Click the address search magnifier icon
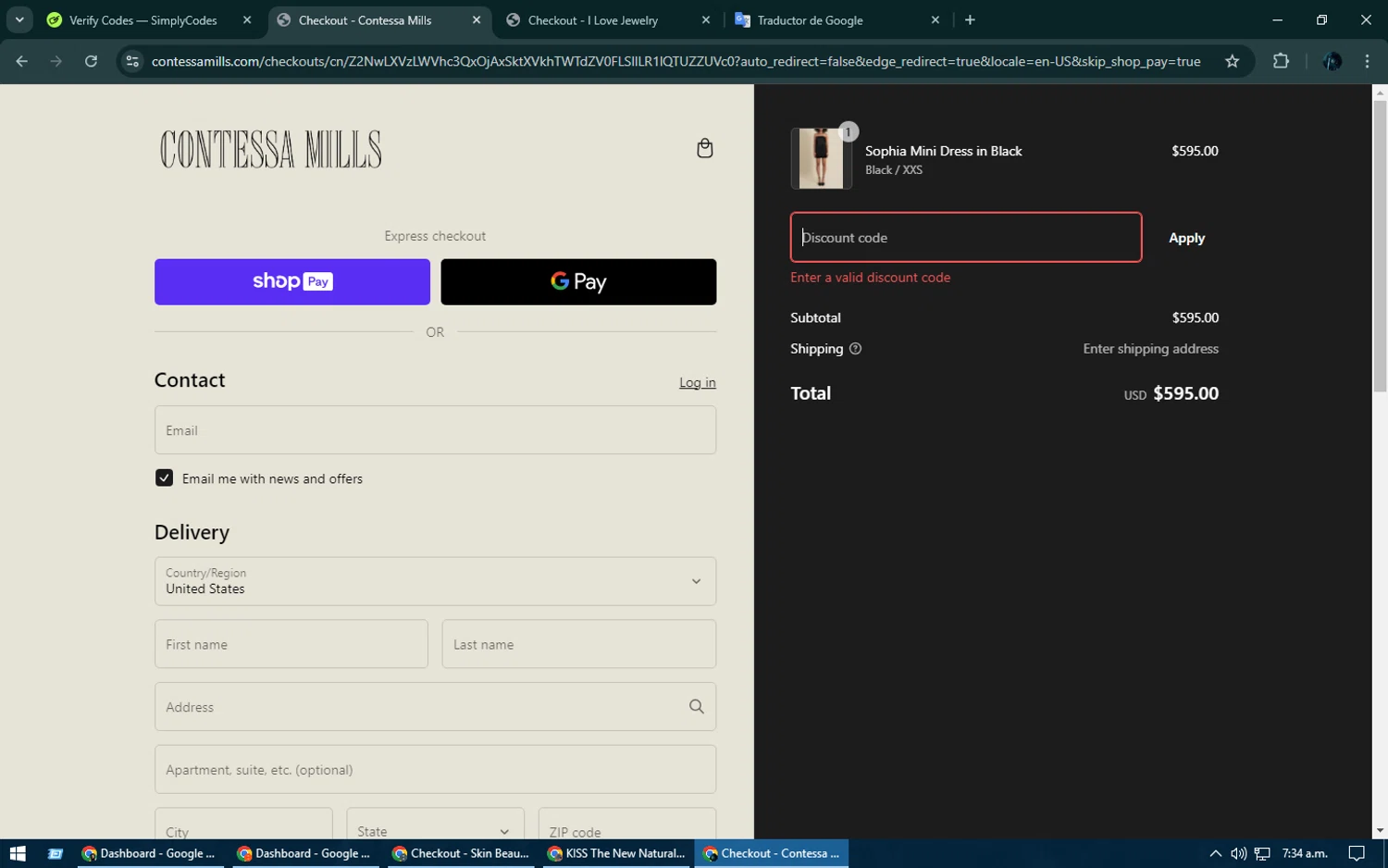The height and width of the screenshot is (868, 1388). (x=697, y=707)
